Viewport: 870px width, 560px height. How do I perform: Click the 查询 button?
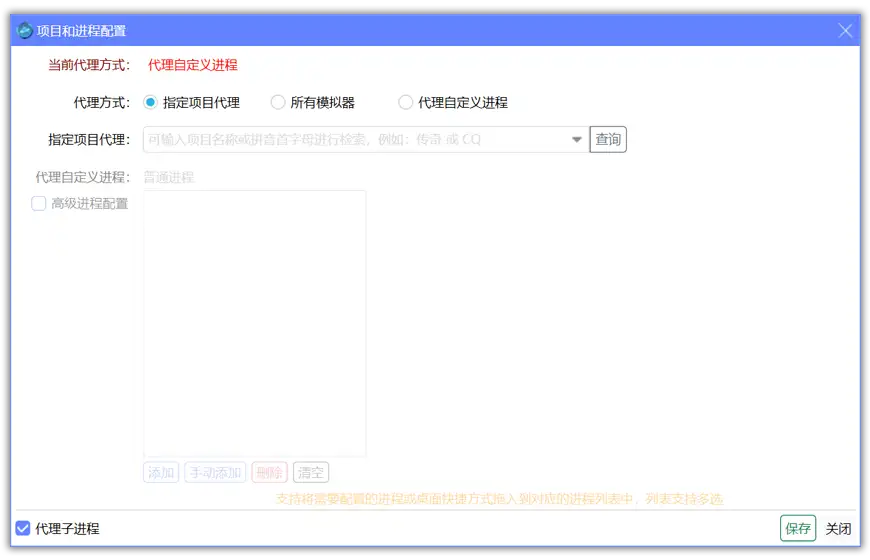(608, 139)
